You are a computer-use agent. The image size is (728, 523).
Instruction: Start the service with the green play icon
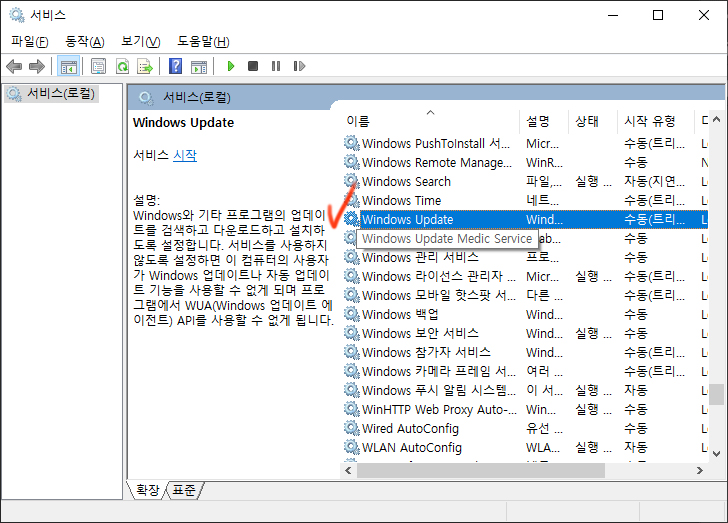click(x=230, y=66)
